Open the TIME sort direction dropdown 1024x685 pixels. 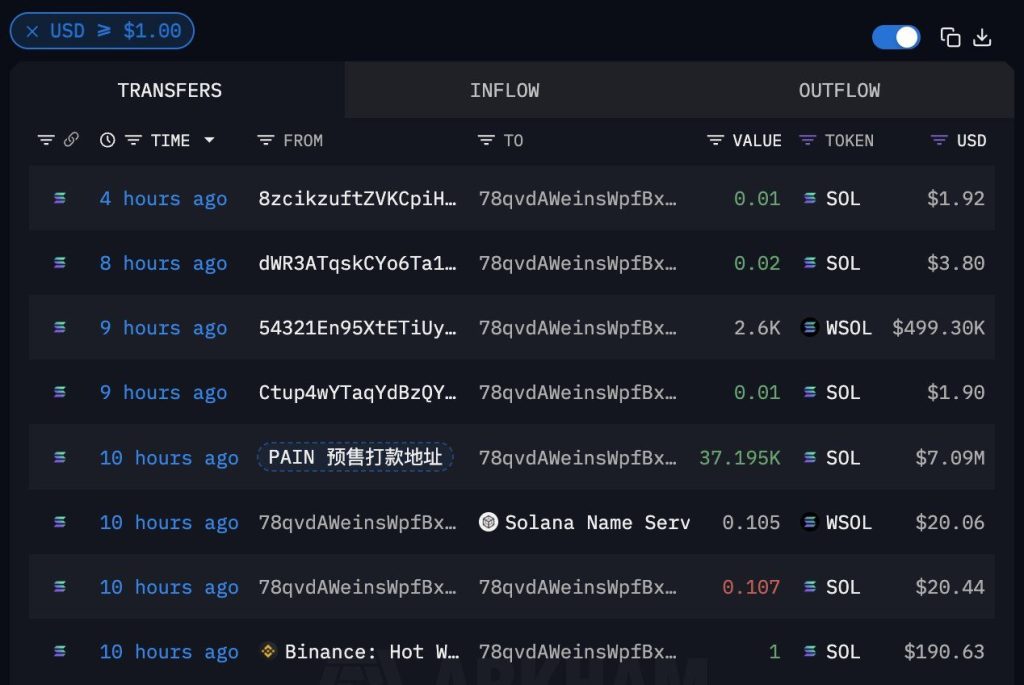[209, 140]
